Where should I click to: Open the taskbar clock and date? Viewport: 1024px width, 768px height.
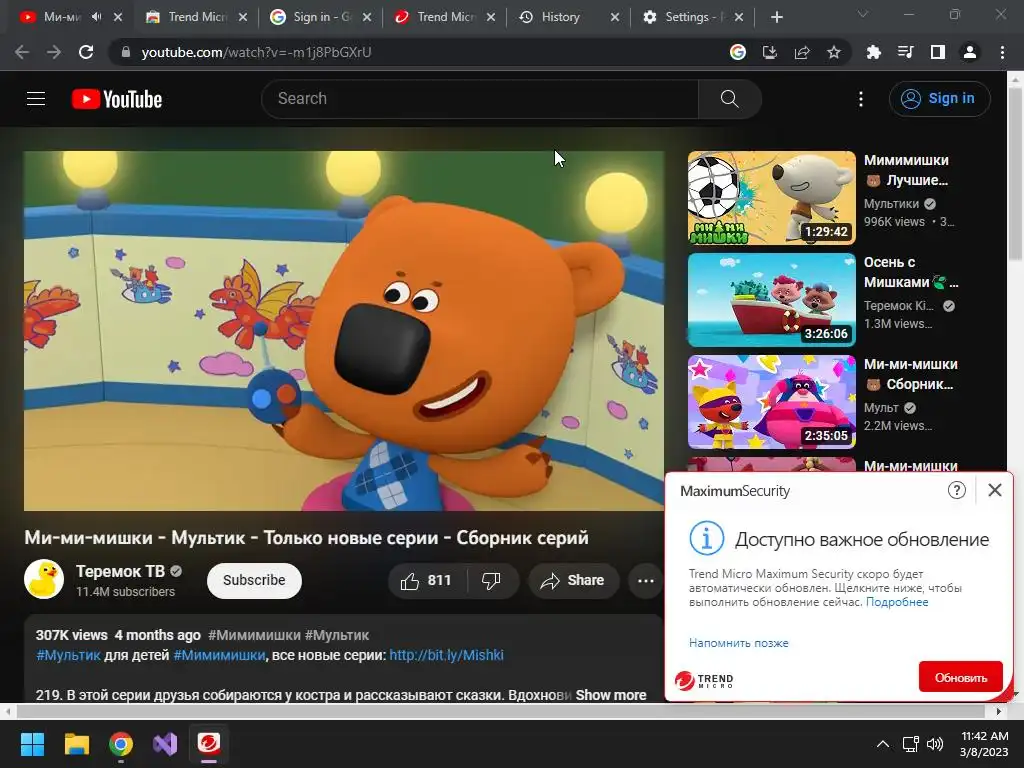984,744
